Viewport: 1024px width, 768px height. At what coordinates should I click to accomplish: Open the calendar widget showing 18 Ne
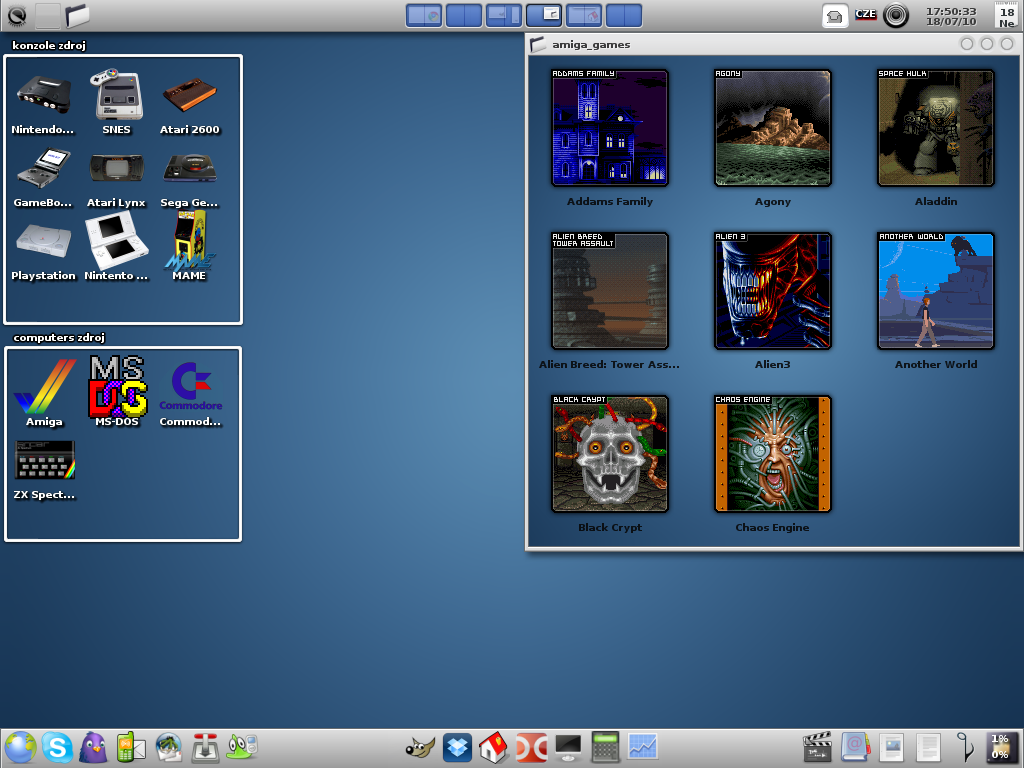[1007, 16]
